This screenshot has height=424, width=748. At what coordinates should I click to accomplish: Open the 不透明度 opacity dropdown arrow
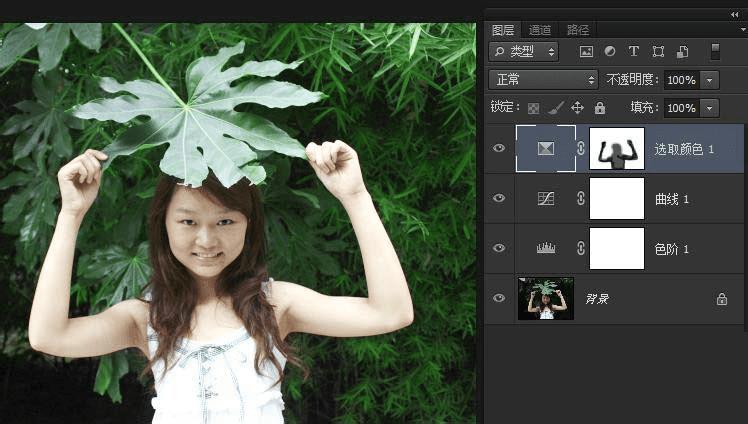(x=710, y=80)
